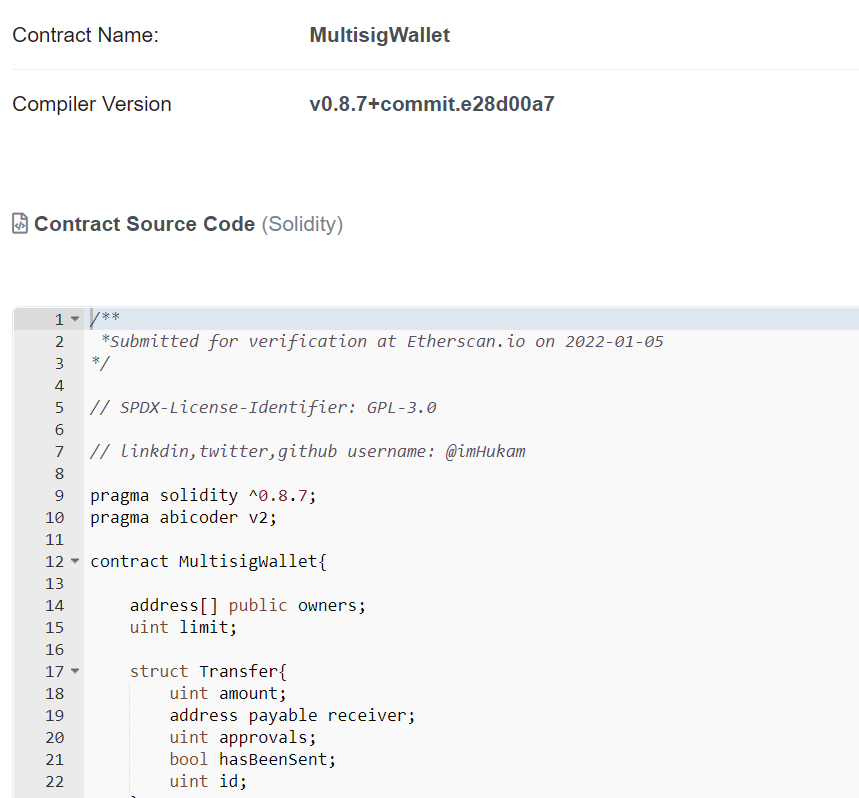Click the Submitted for verification at Etherscan.io comment
Viewport: 859px width, 798px height.
click(382, 341)
